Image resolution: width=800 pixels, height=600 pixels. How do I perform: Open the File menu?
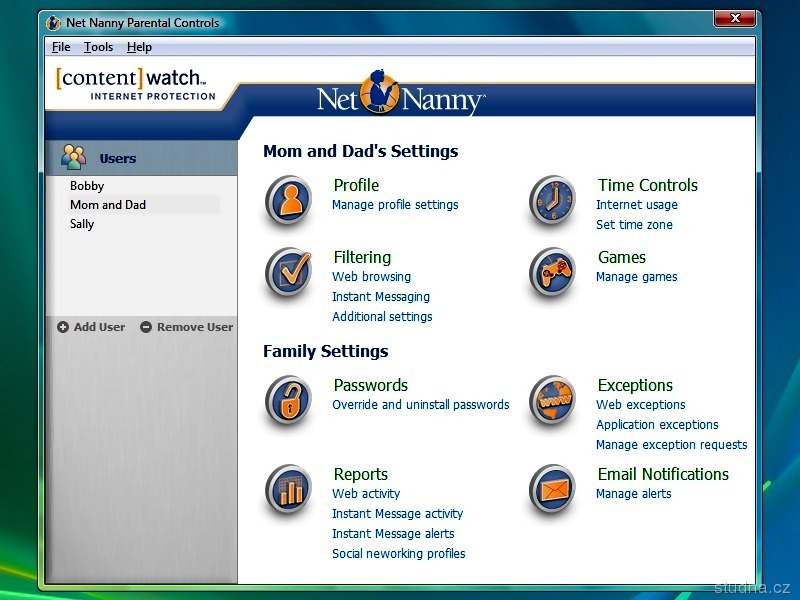(x=61, y=47)
